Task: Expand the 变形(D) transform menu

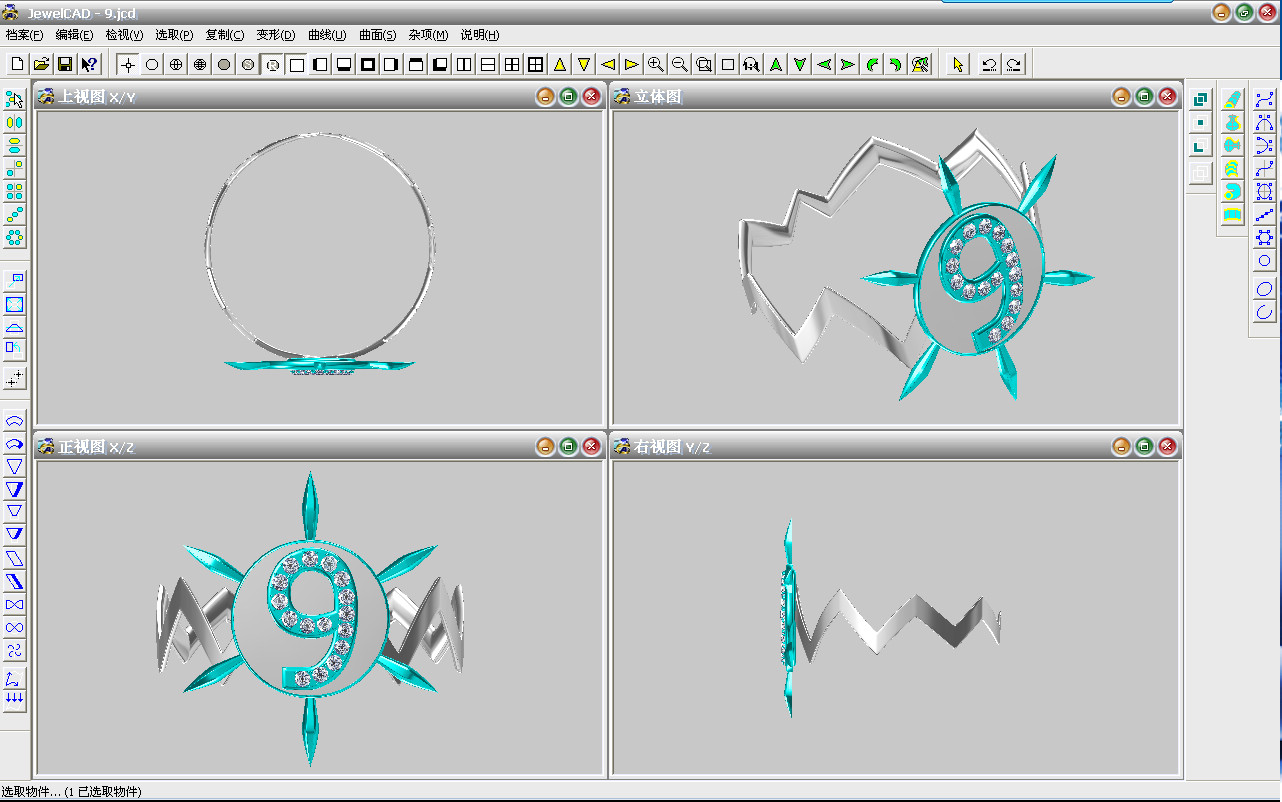Action: [276, 35]
